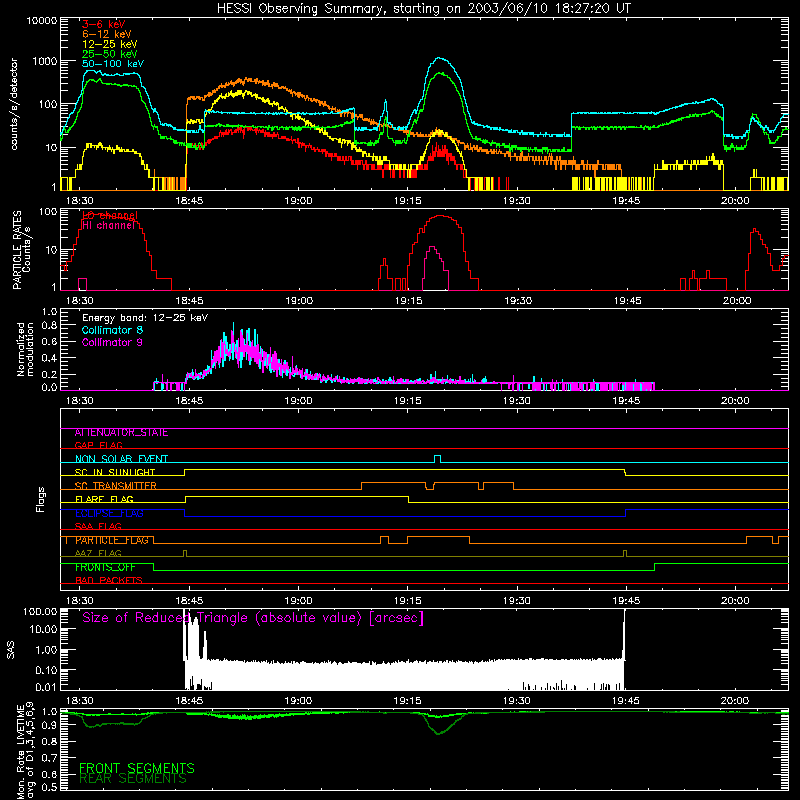Select the FRONT SEGMENTS legend label
This screenshot has width=800, height=800.
tap(137, 768)
